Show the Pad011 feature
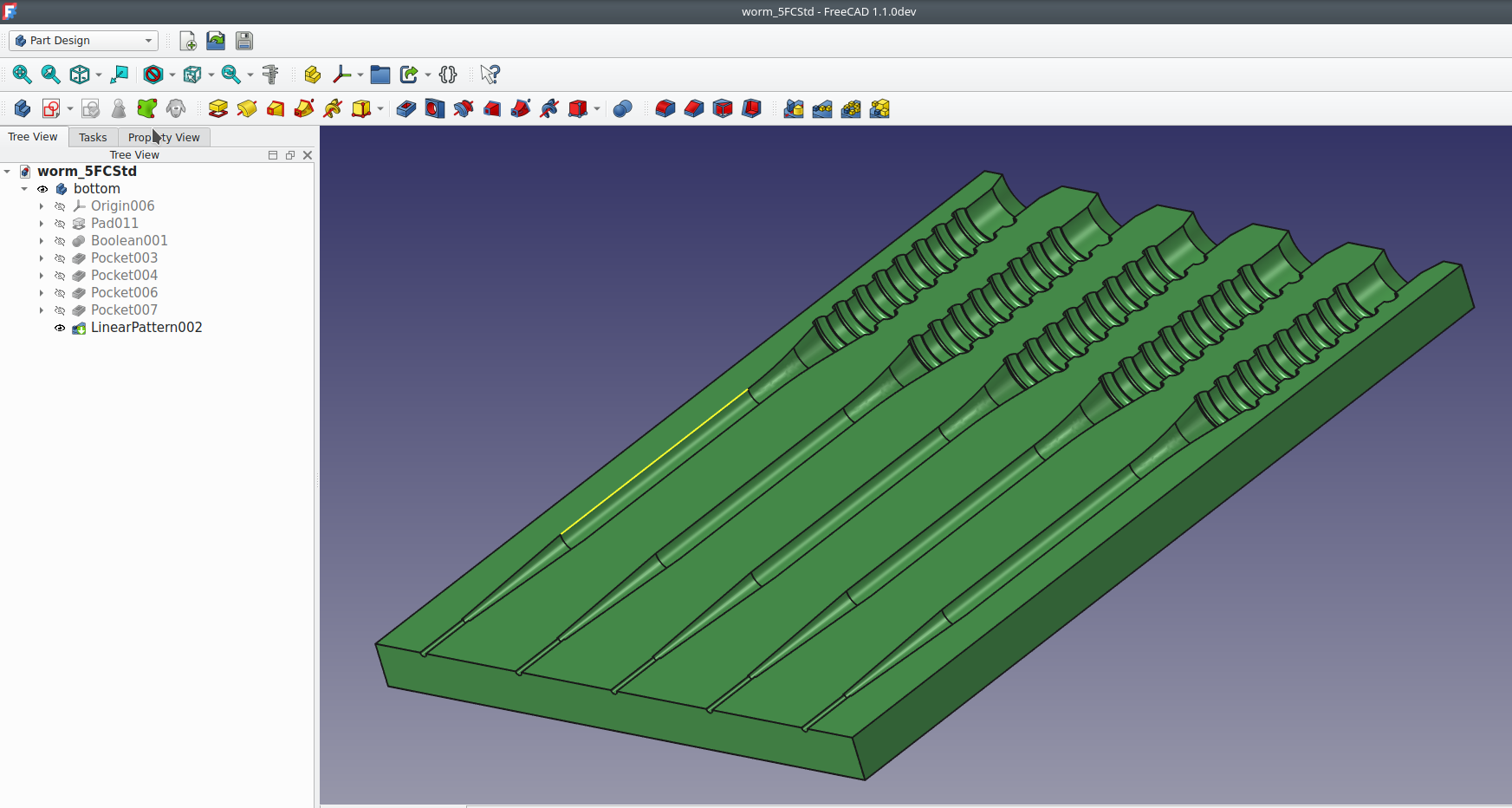Image resolution: width=1512 pixels, height=808 pixels. coord(60,224)
